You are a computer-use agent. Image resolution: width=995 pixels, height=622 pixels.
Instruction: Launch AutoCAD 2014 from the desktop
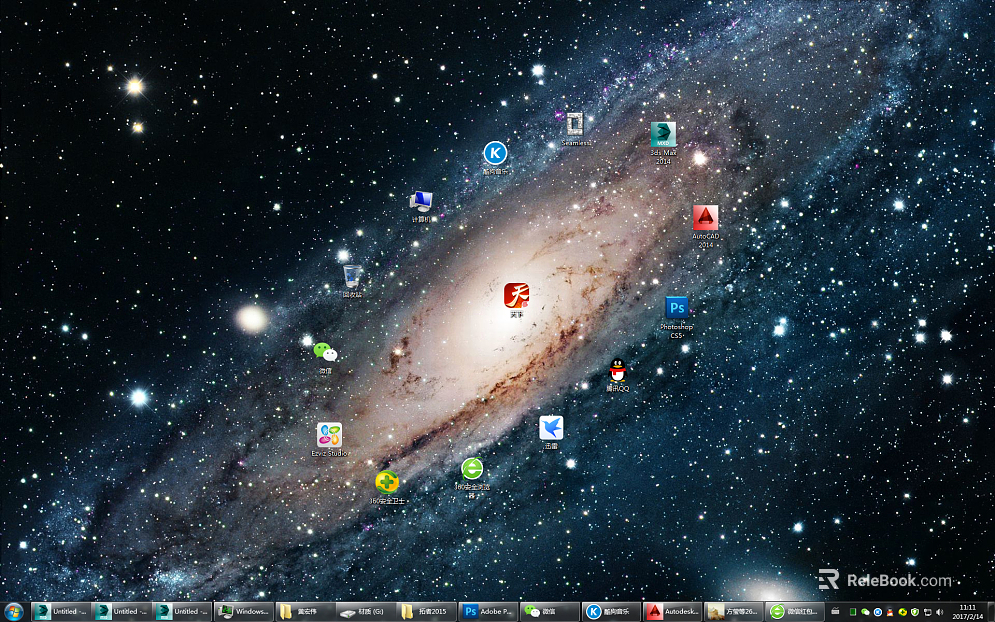point(706,219)
